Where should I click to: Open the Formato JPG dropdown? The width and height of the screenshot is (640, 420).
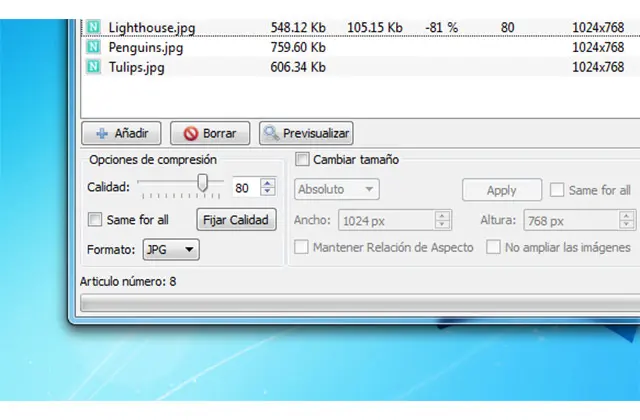click(169, 249)
